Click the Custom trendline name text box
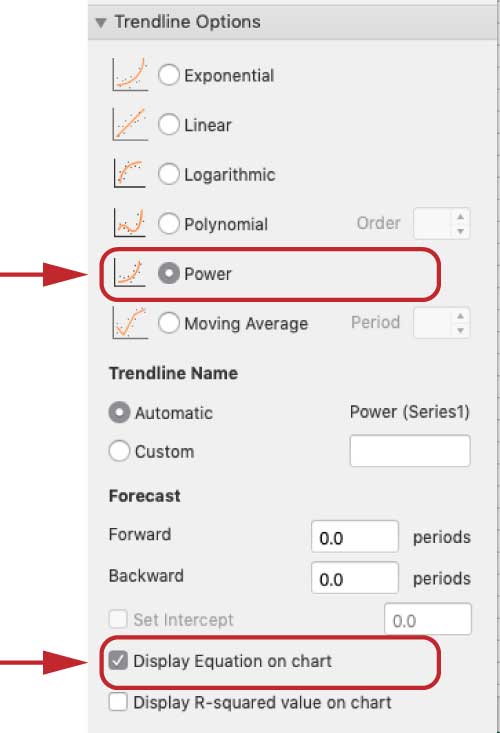 point(410,451)
